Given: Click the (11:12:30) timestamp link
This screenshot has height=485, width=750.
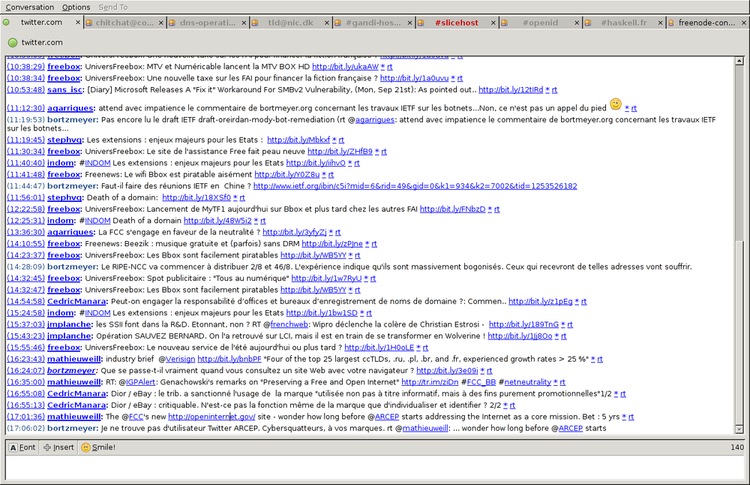Looking at the screenshot, I should click(26, 109).
